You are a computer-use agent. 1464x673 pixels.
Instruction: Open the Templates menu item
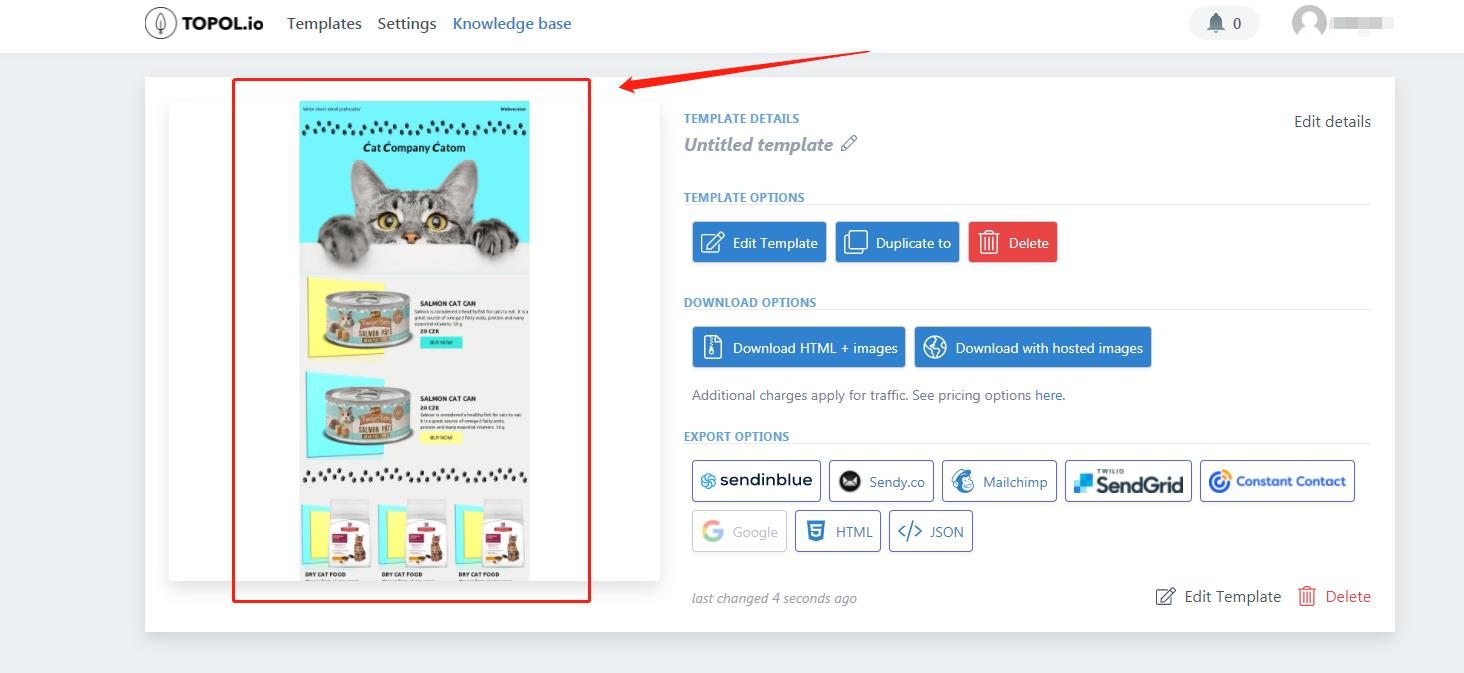tap(324, 23)
